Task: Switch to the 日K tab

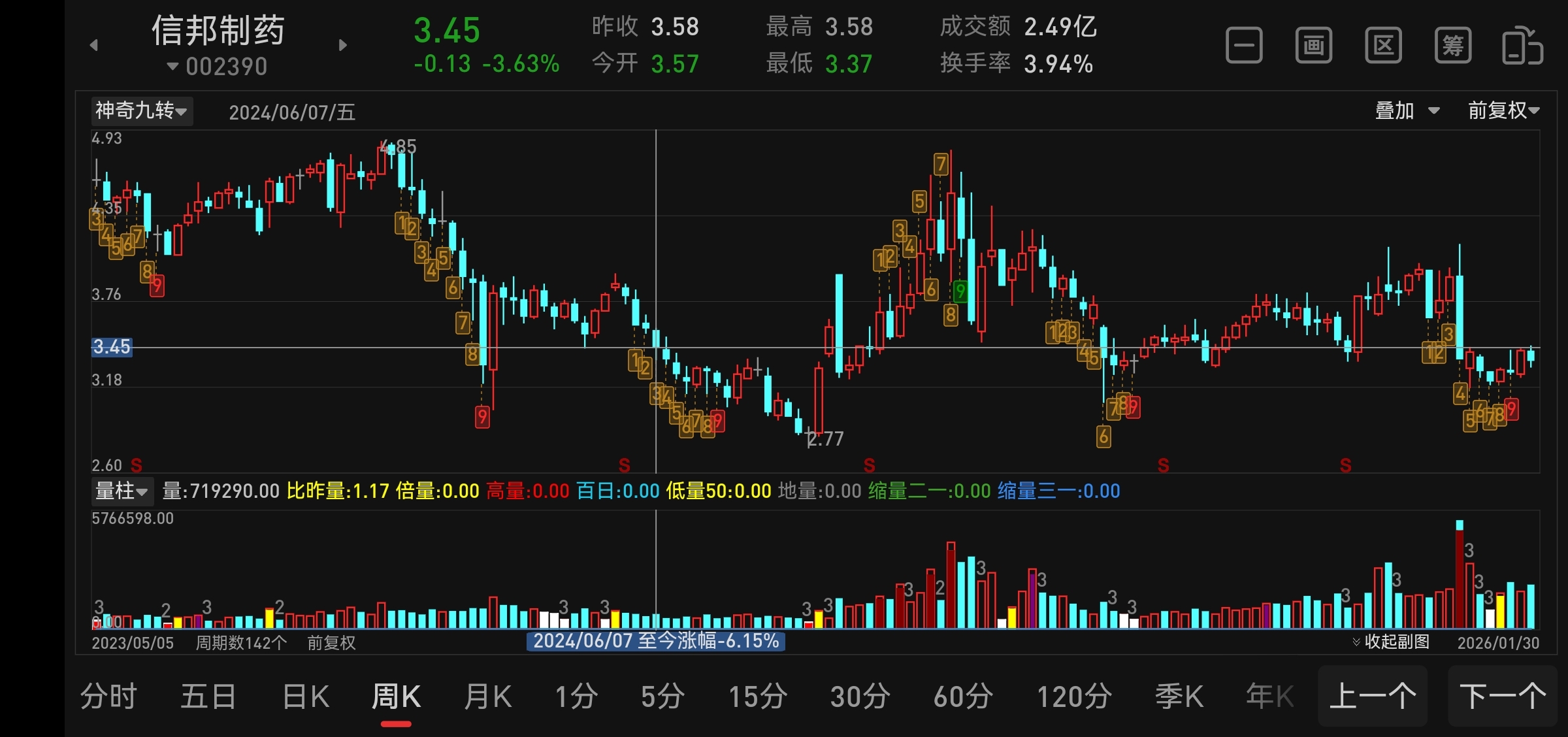Action: (x=306, y=696)
